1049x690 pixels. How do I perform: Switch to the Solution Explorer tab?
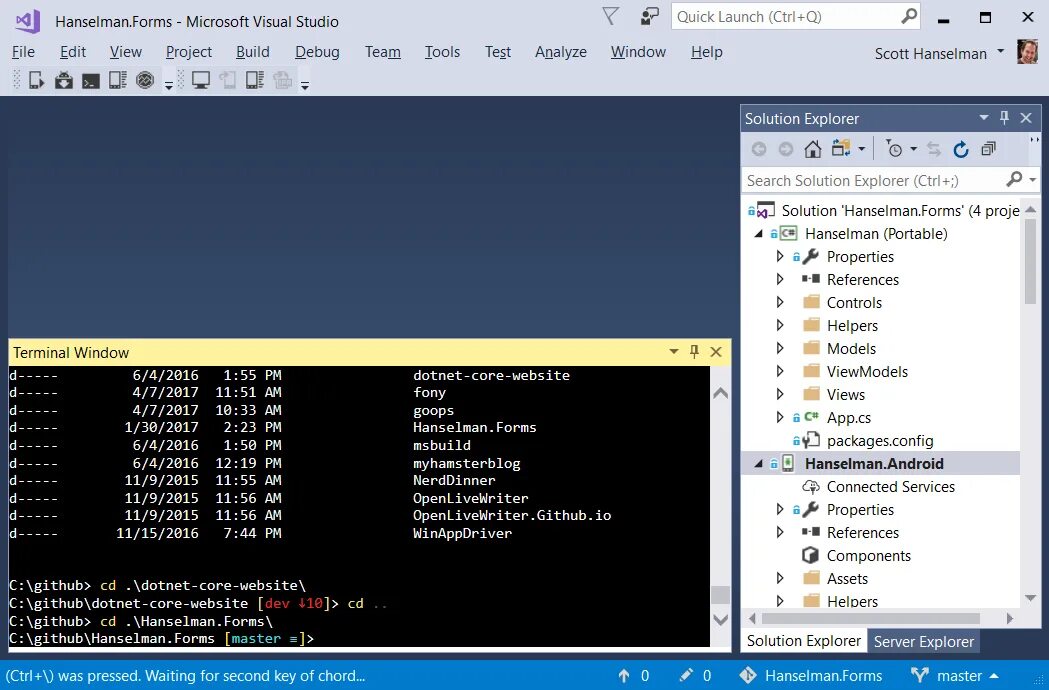[x=803, y=640]
